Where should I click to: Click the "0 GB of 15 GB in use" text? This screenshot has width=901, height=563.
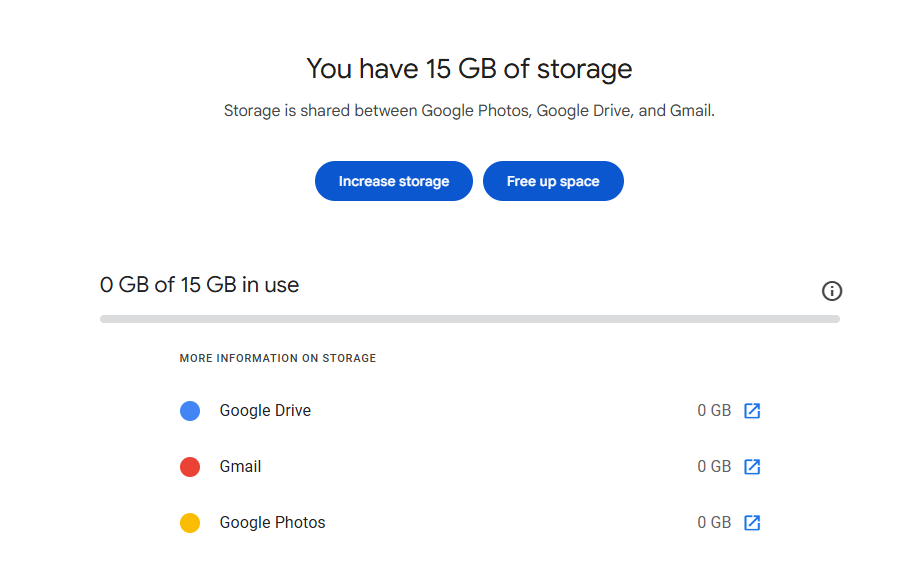pos(200,285)
